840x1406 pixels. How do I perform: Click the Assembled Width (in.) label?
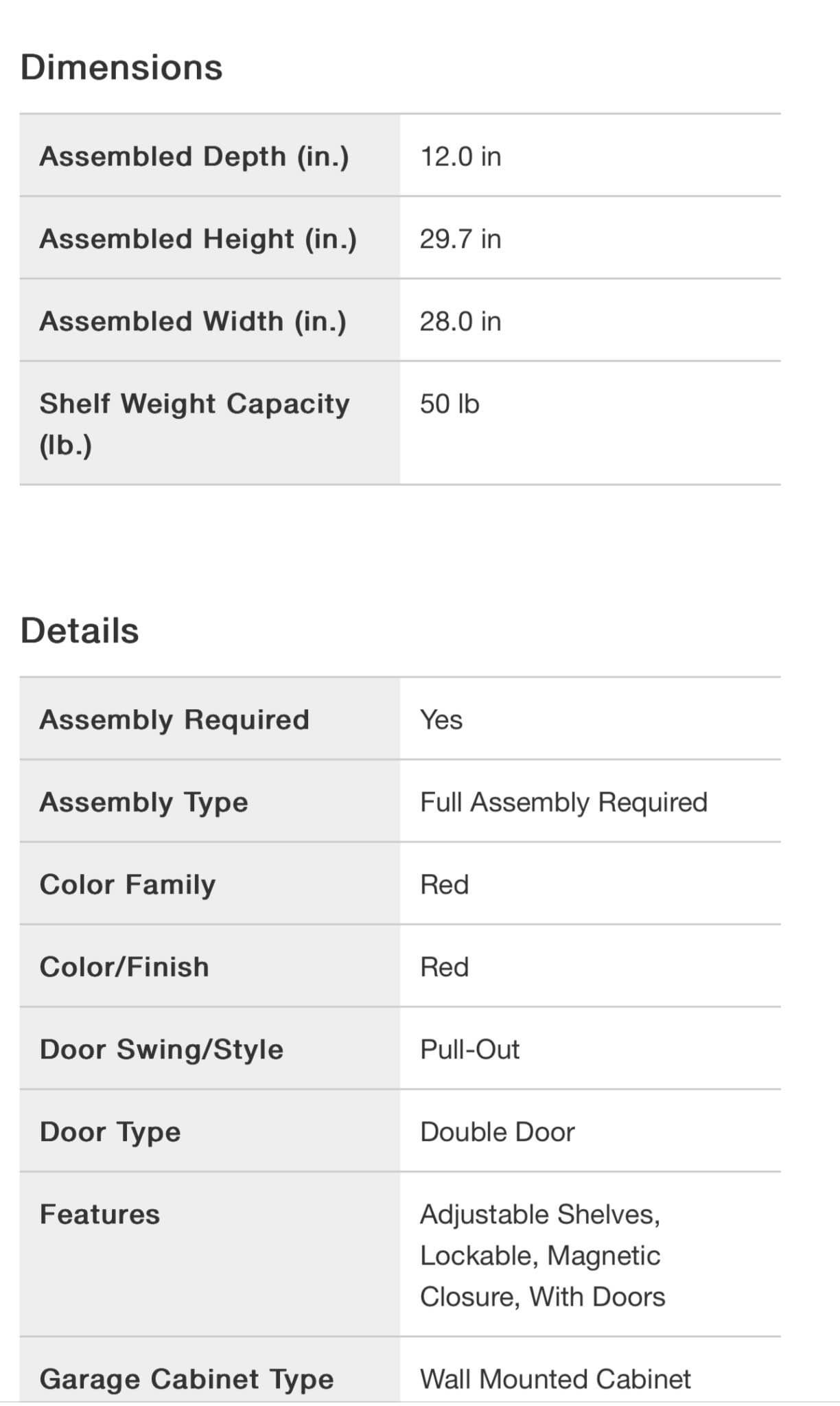pos(193,321)
